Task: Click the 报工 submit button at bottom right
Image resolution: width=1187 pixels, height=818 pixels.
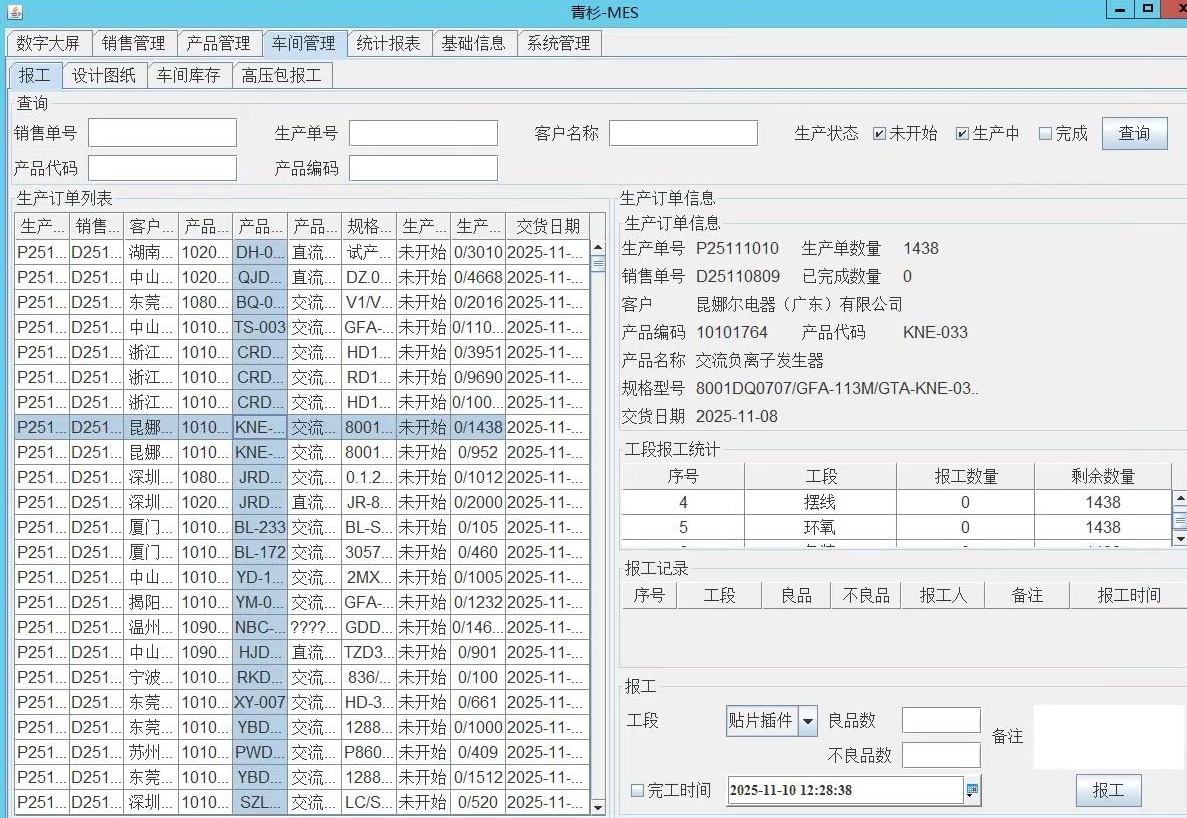Action: tap(1108, 790)
